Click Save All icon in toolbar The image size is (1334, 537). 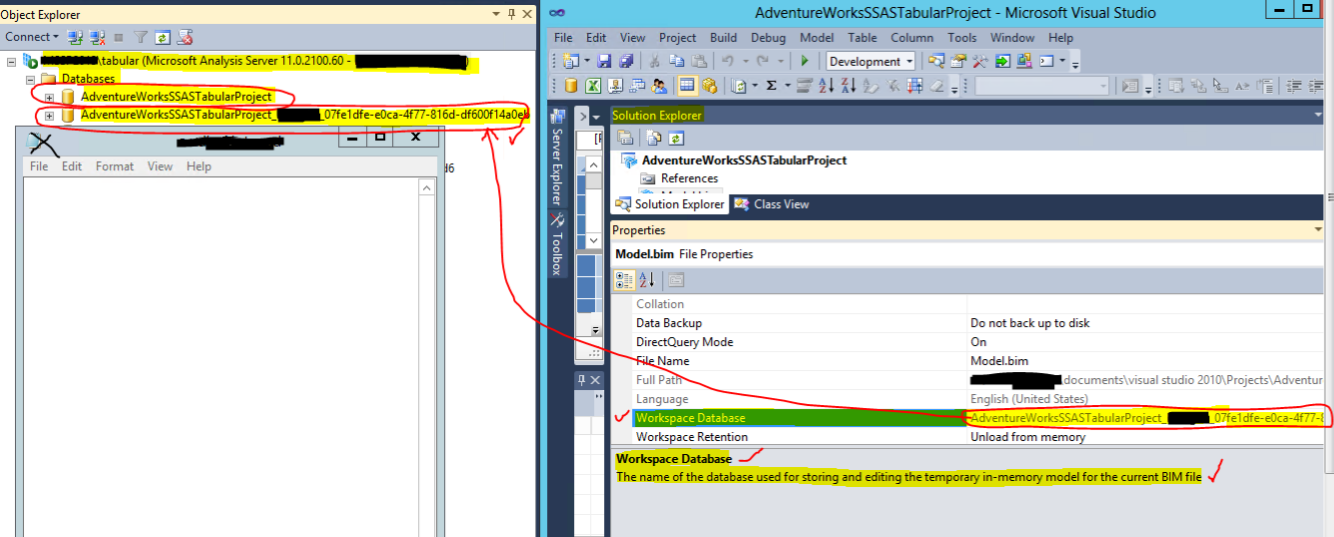point(626,61)
